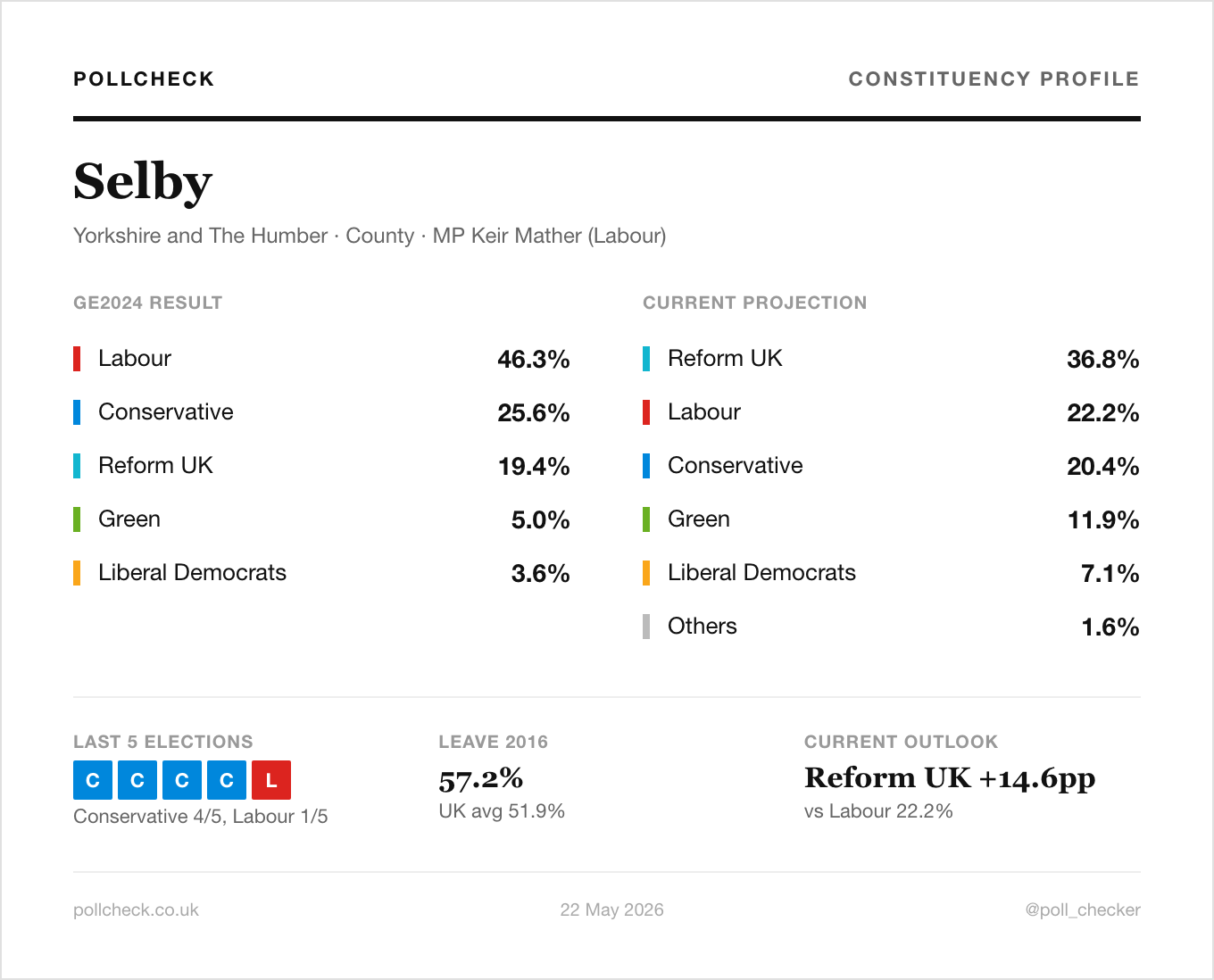Click the grey Others color marker

646,627
